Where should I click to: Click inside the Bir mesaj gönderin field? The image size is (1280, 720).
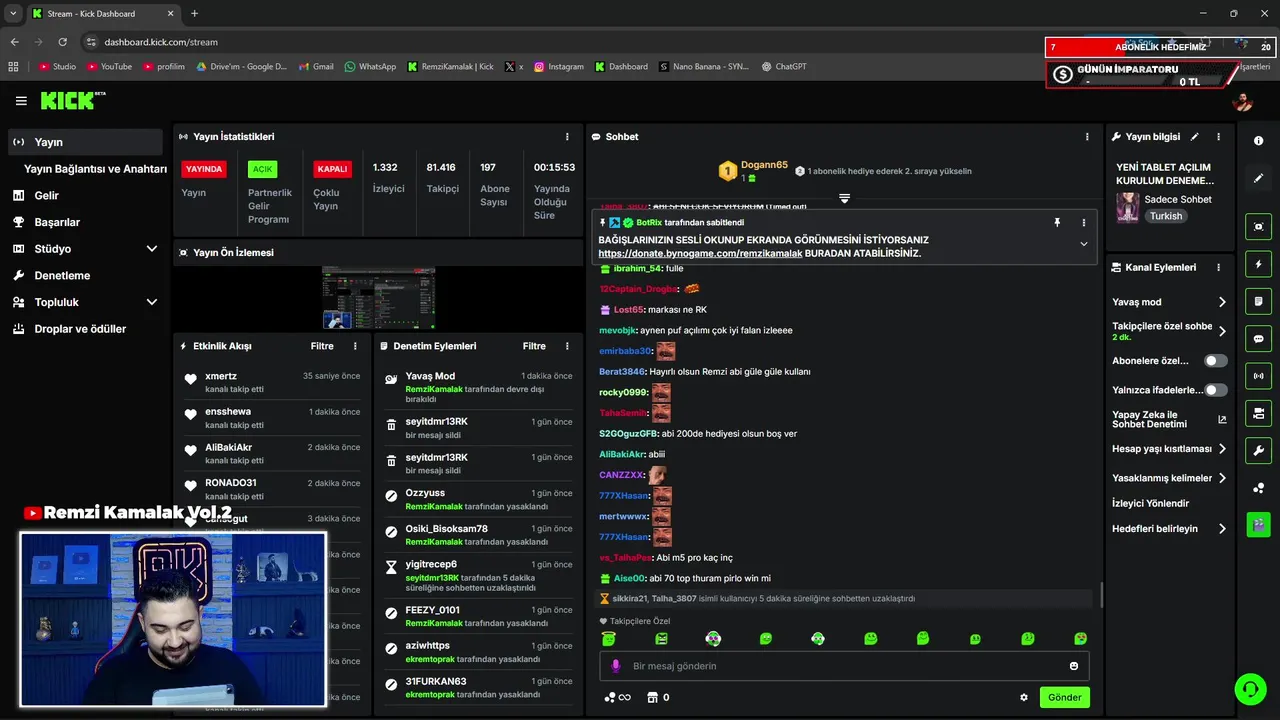click(844, 666)
